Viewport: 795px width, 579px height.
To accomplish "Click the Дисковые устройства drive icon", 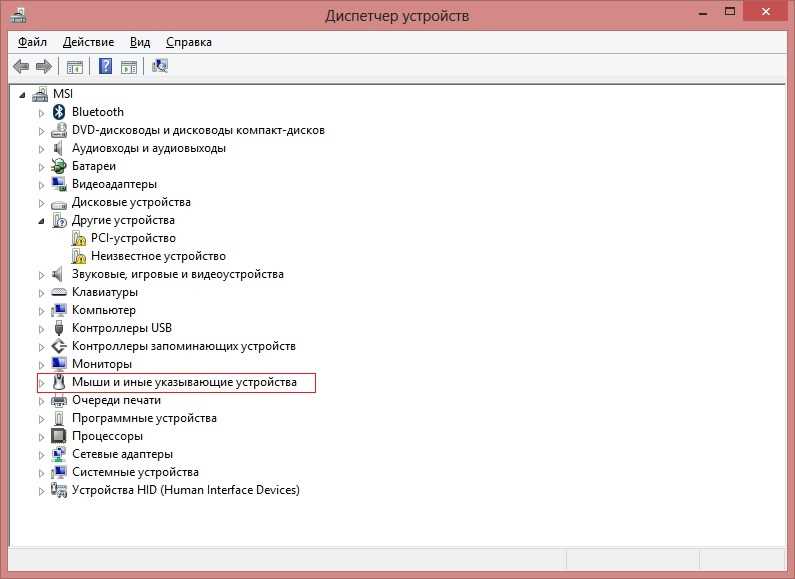I will pos(59,204).
